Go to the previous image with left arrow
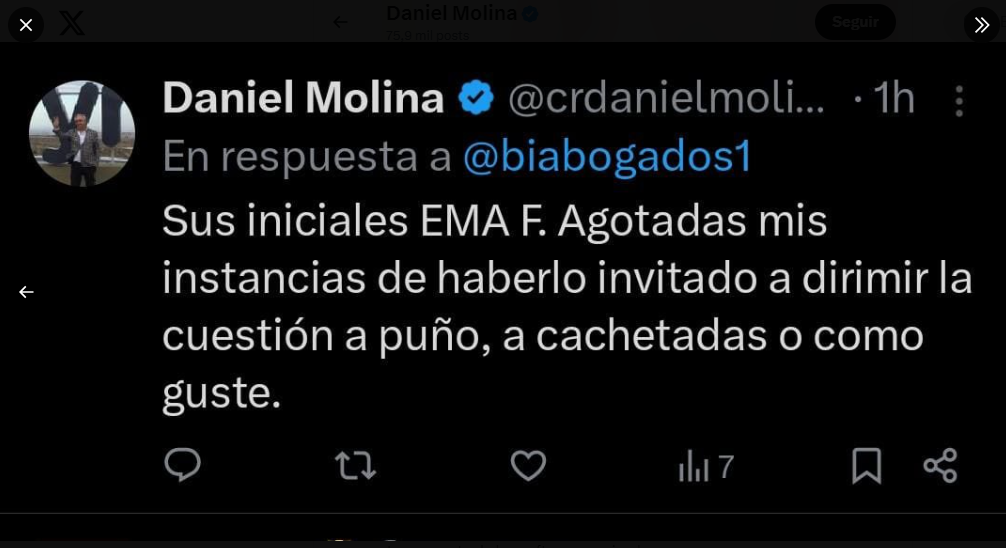 coord(26,292)
